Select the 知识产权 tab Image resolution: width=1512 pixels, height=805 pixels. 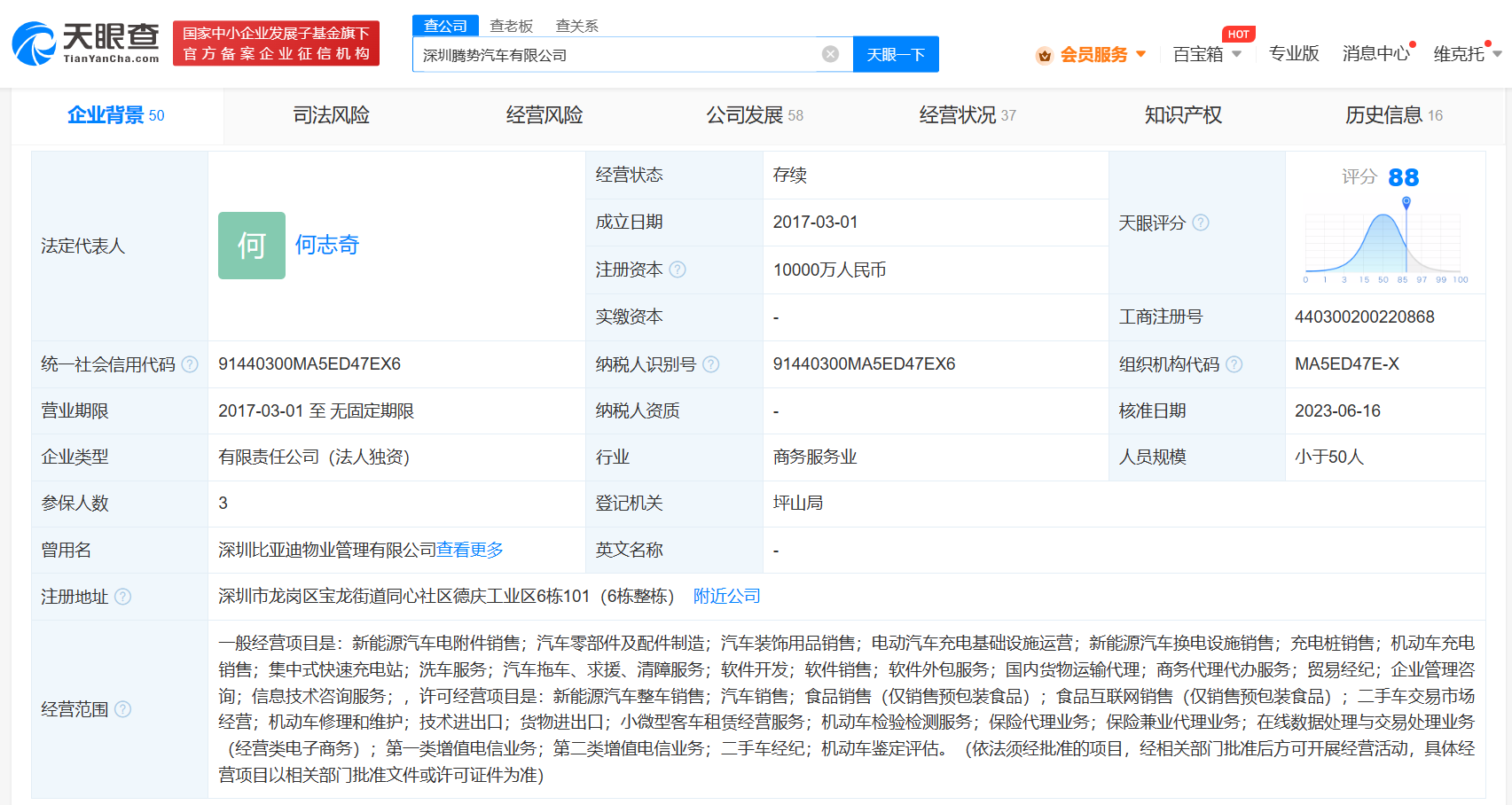1183,115
